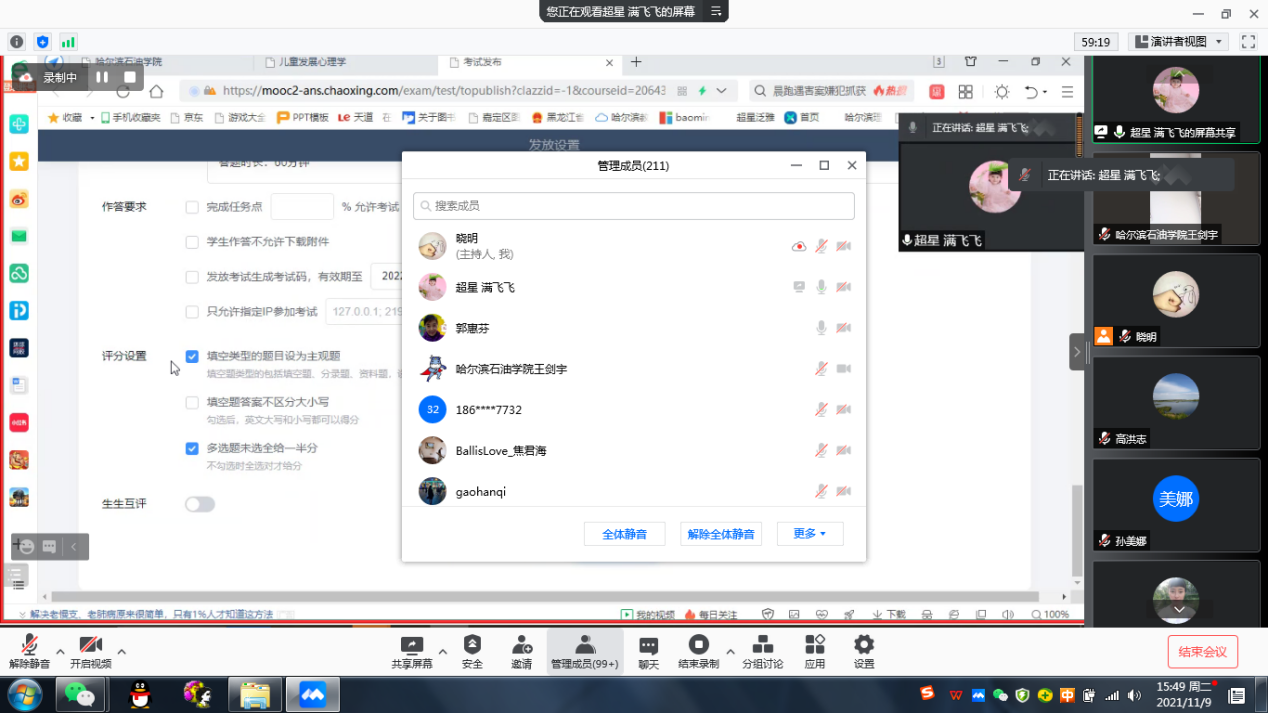Click the 全体静音 mute all button
The image size is (1268, 713).
[x=624, y=534]
